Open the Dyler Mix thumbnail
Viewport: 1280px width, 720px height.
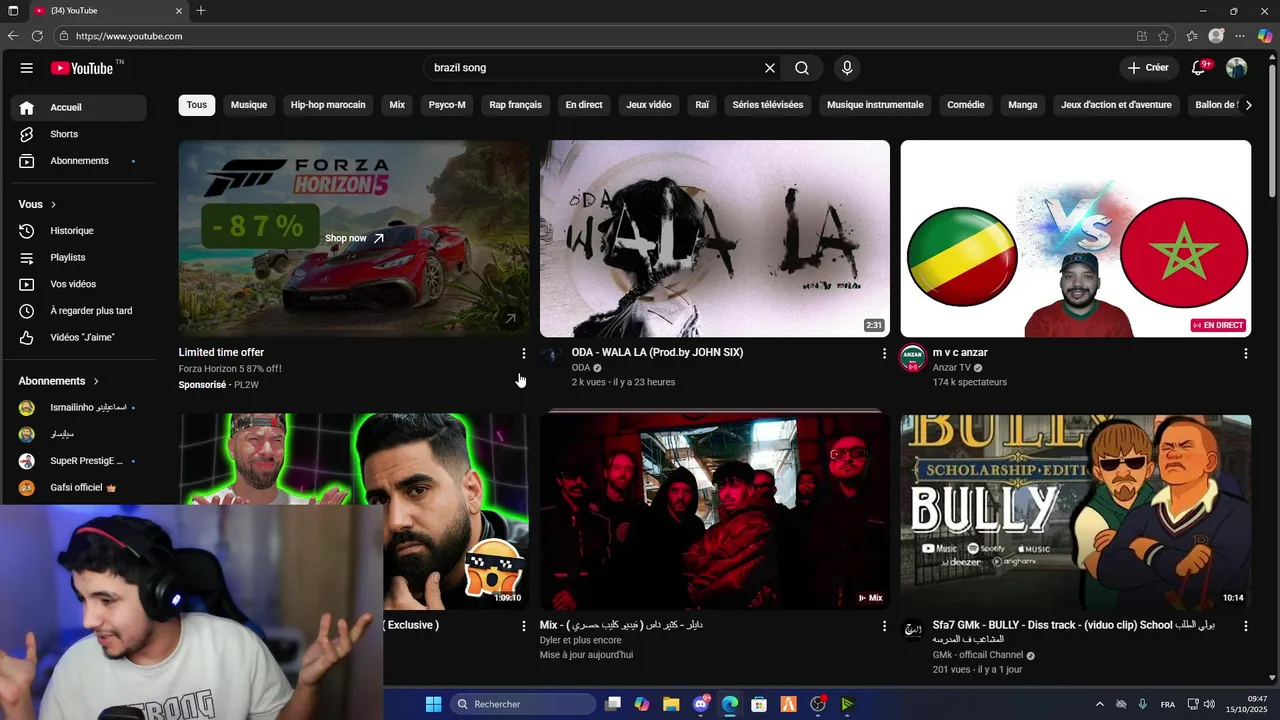[715, 511]
